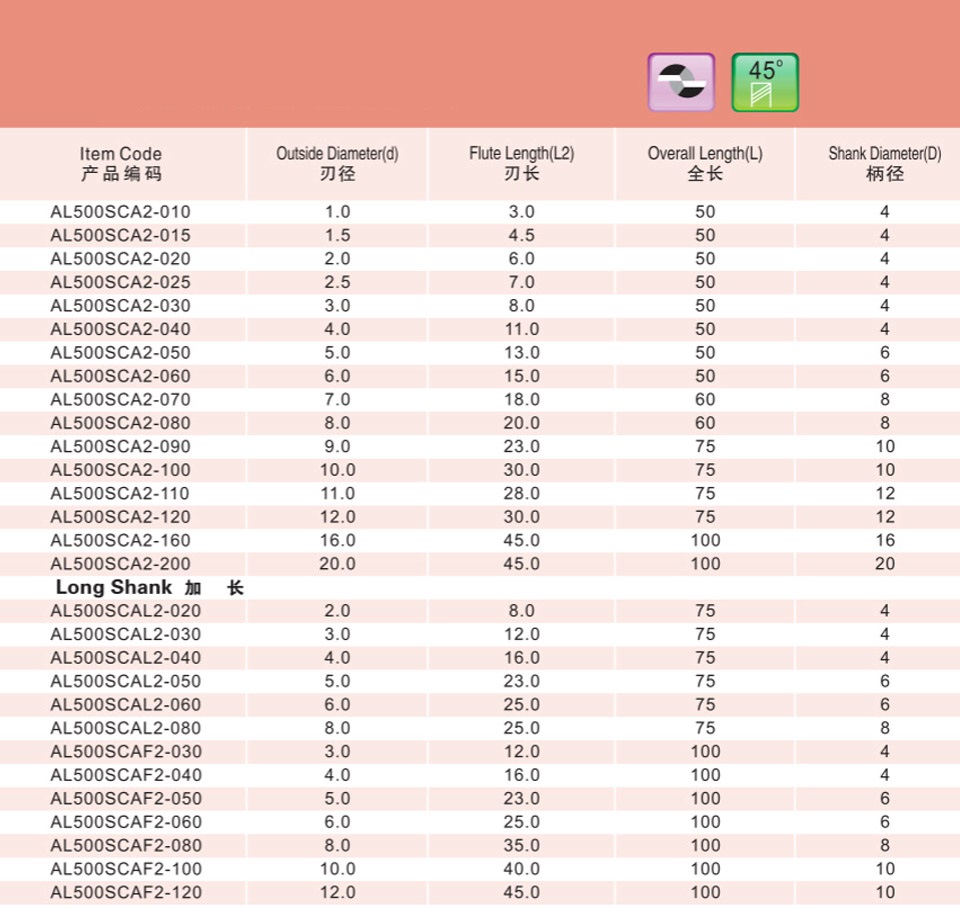
Task: Select the Shank Diameter(D) column header
Action: coord(885,163)
